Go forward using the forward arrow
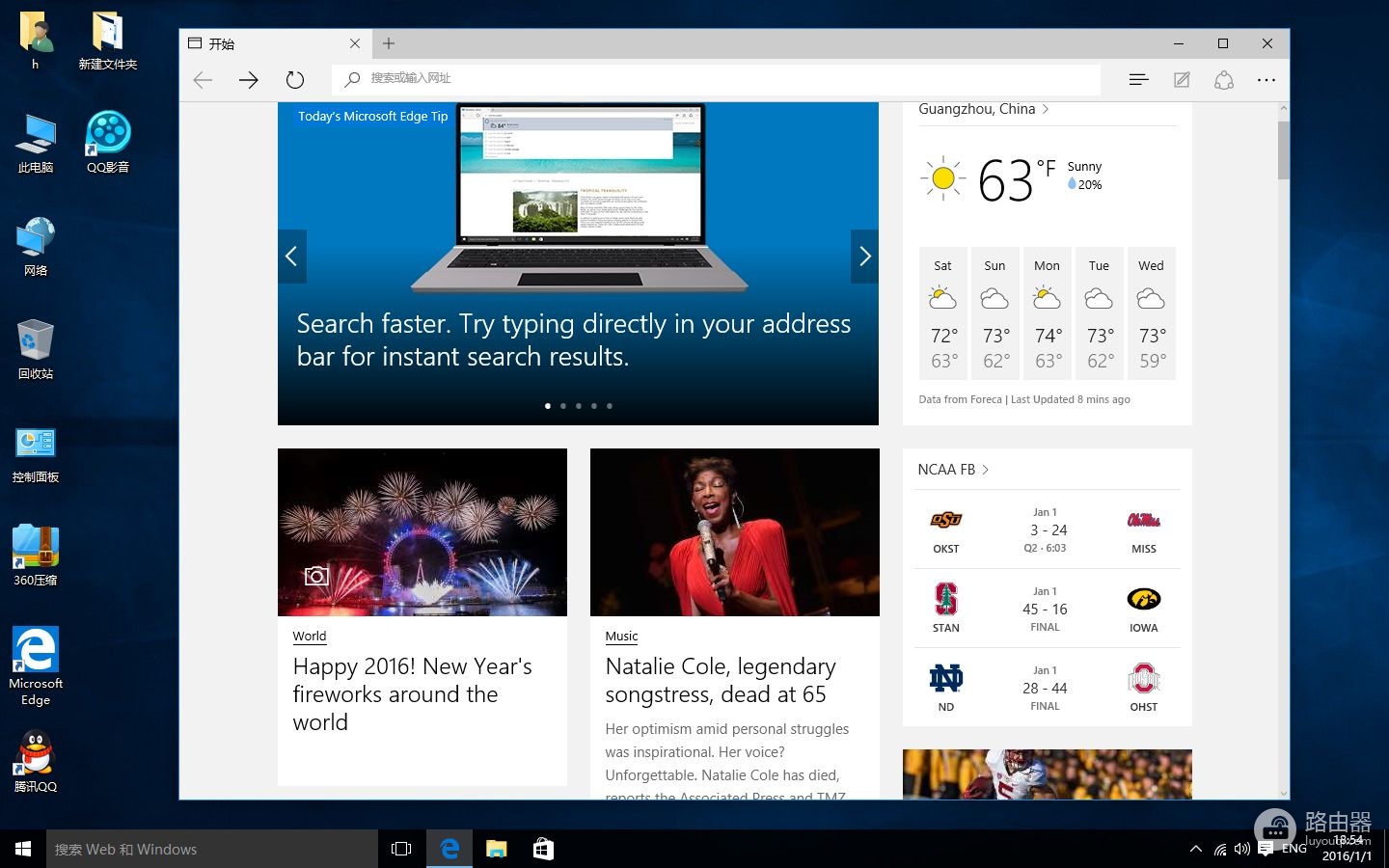This screenshot has height=868, width=1389. 249,79
